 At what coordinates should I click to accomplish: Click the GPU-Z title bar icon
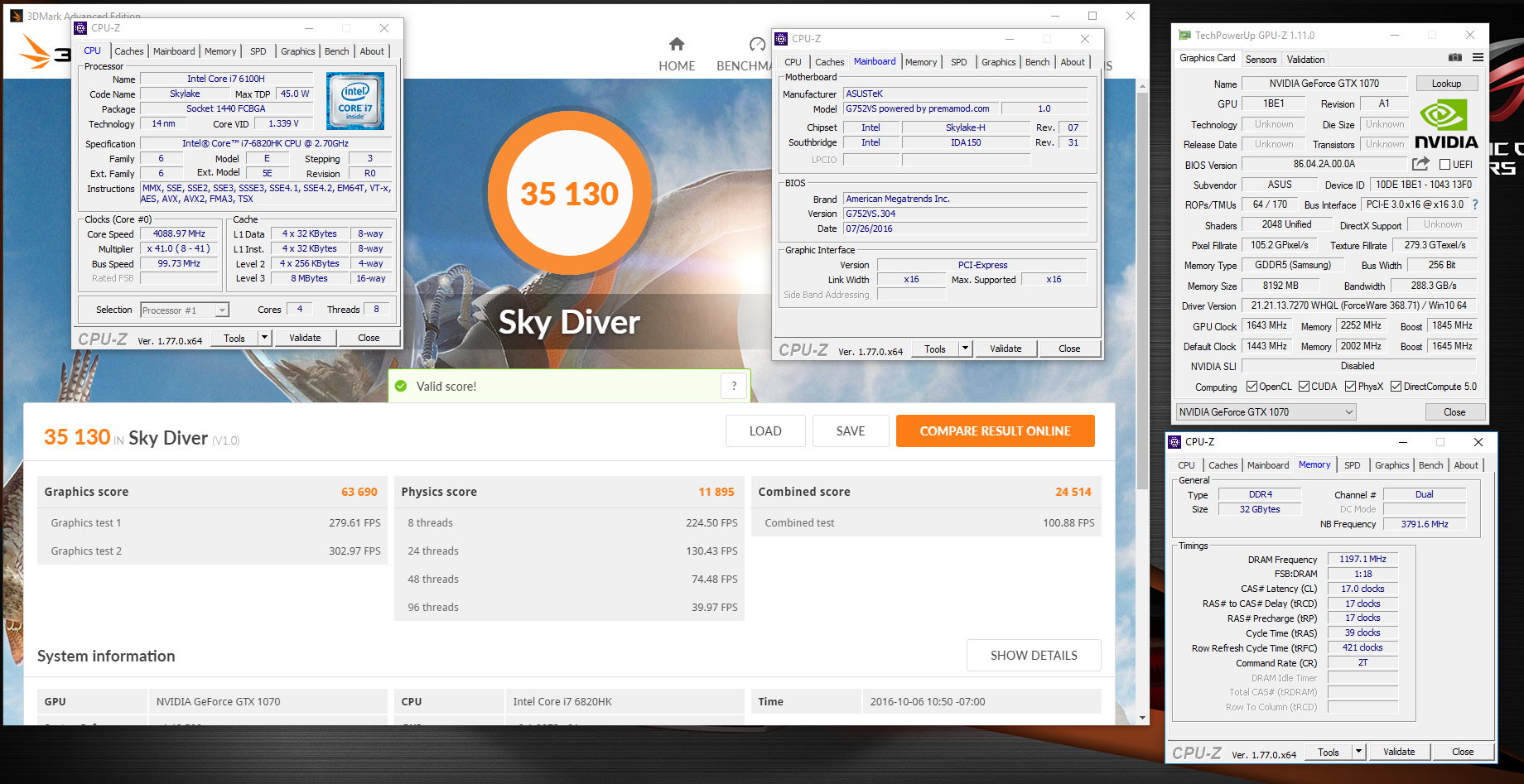pyautogui.click(x=1184, y=36)
